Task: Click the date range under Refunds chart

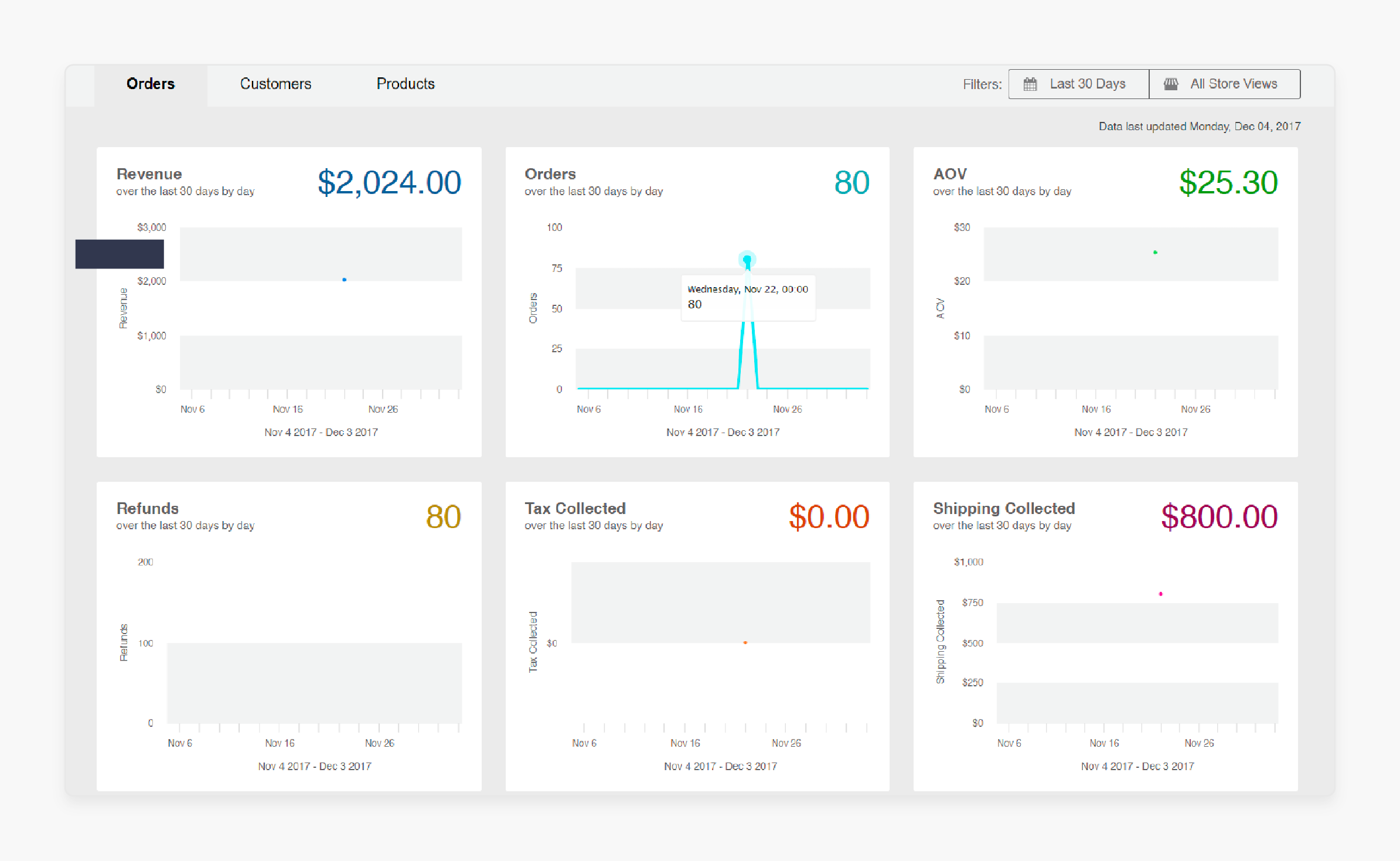Action: point(315,767)
